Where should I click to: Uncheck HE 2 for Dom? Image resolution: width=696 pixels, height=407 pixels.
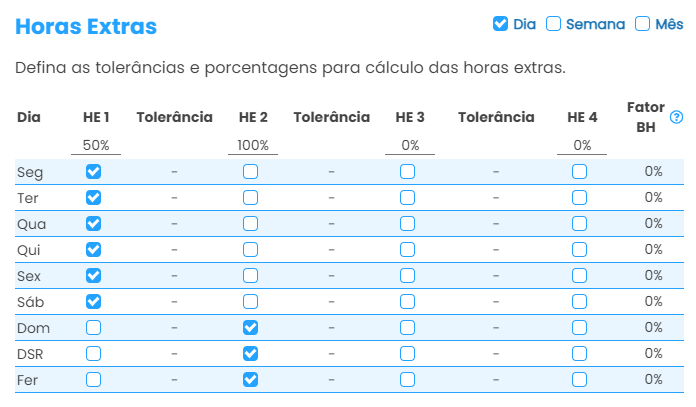(x=251, y=327)
